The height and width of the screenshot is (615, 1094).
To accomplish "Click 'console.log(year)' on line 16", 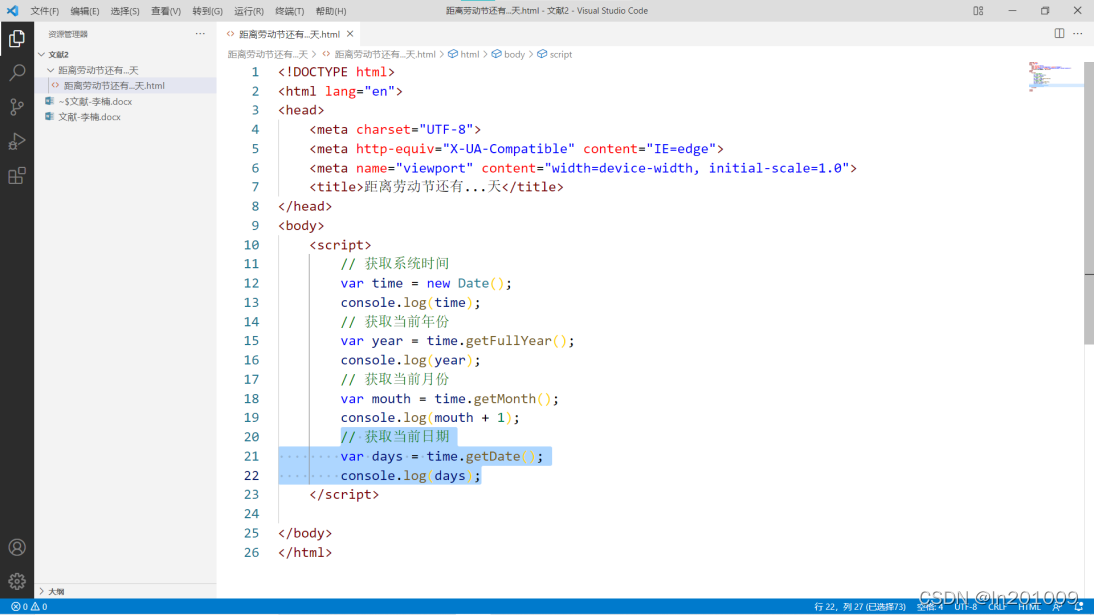I will (407, 360).
